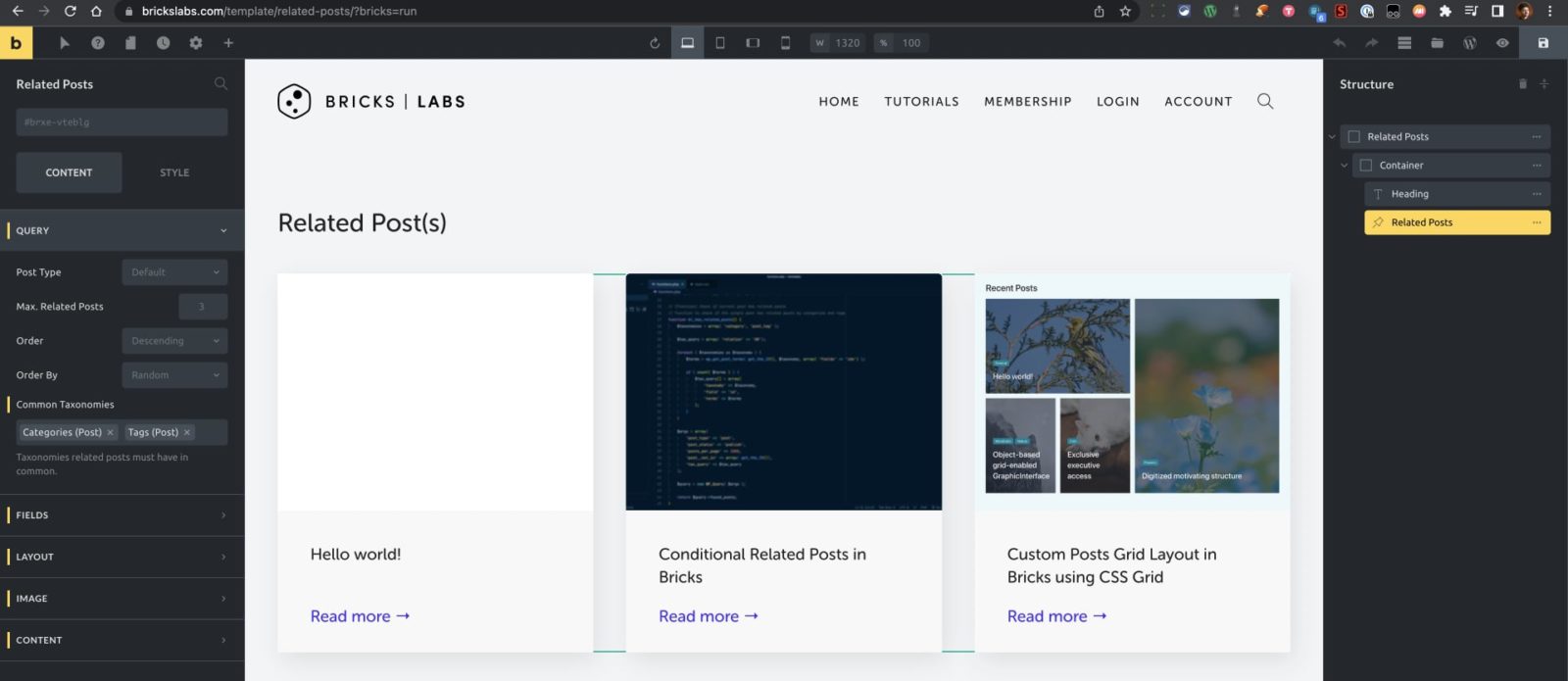
Task: Switch to mobile portrait preview
Action: coord(785,43)
